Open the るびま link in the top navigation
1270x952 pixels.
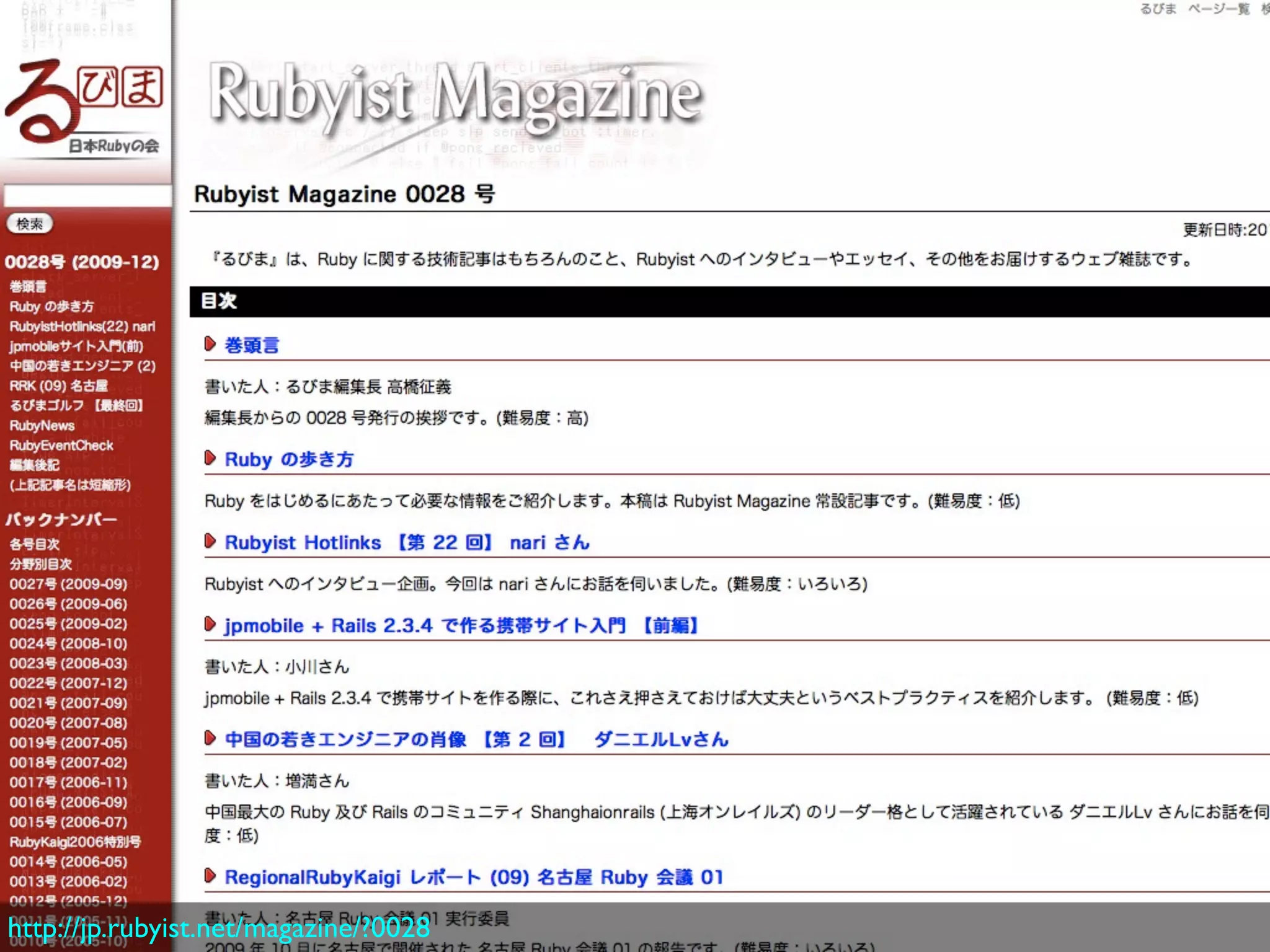pos(1158,9)
